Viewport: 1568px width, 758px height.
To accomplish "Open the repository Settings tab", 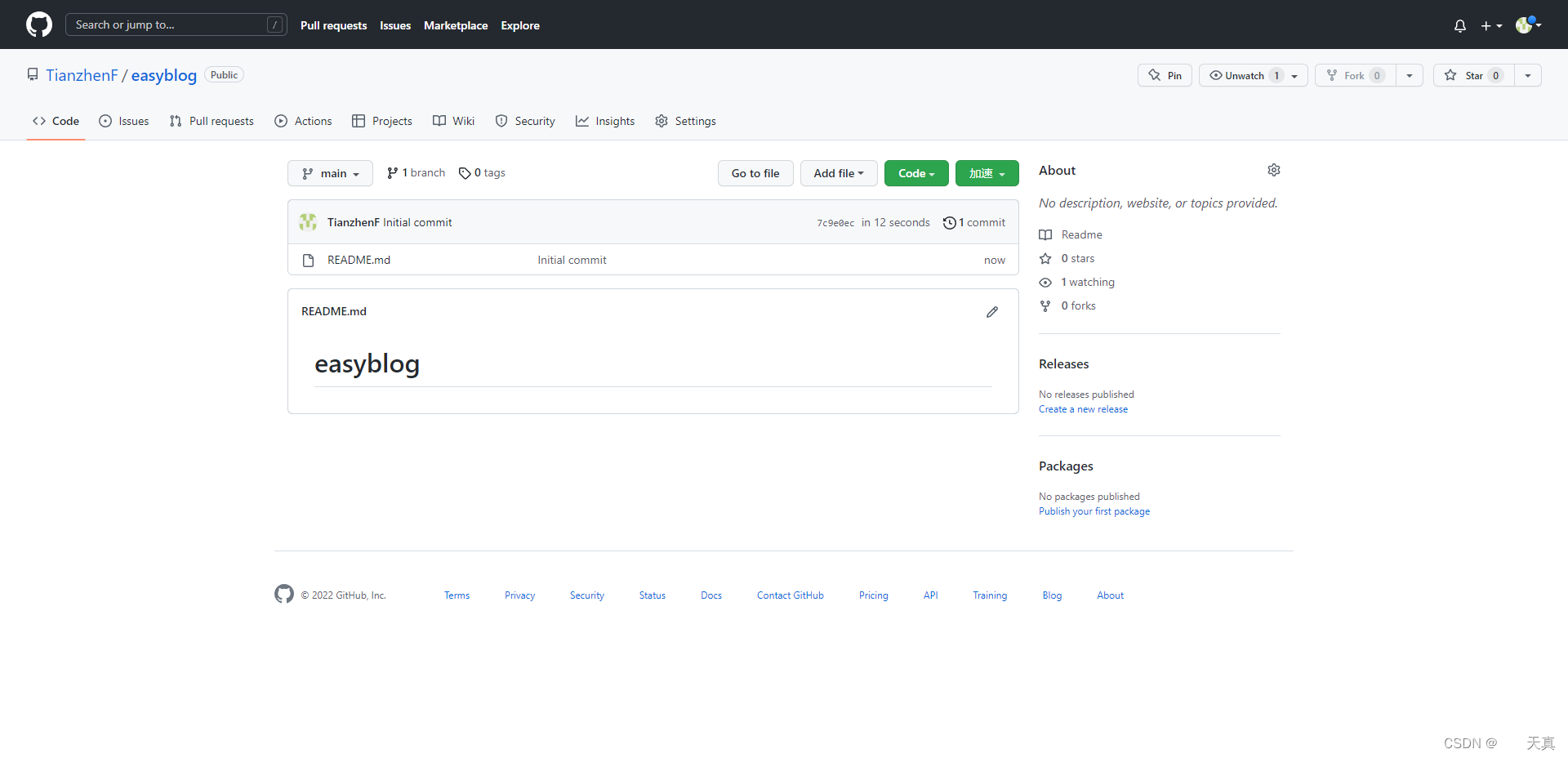I will click(685, 121).
